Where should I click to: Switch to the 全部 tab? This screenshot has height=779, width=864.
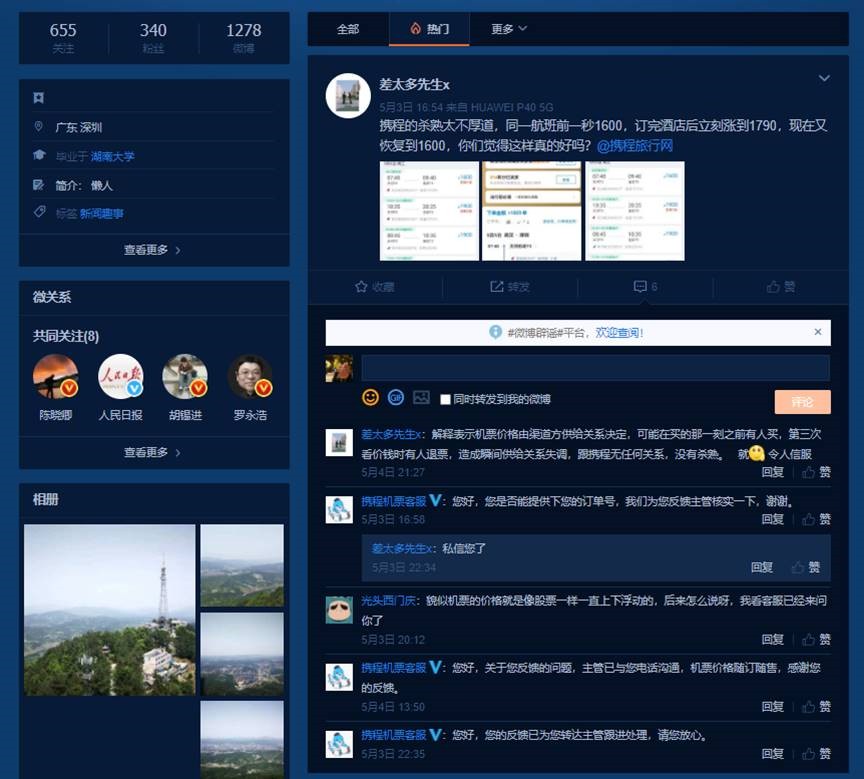pyautogui.click(x=348, y=29)
